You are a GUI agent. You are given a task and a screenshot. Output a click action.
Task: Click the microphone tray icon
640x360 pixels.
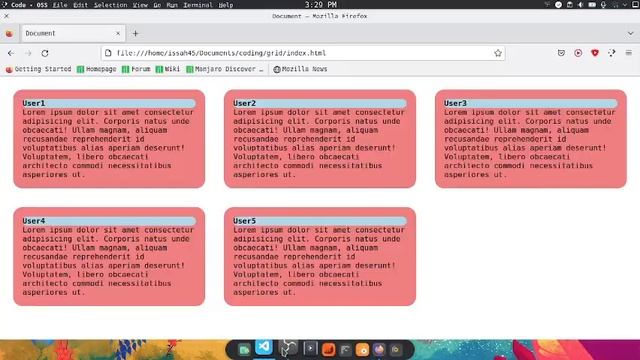[603, 5]
